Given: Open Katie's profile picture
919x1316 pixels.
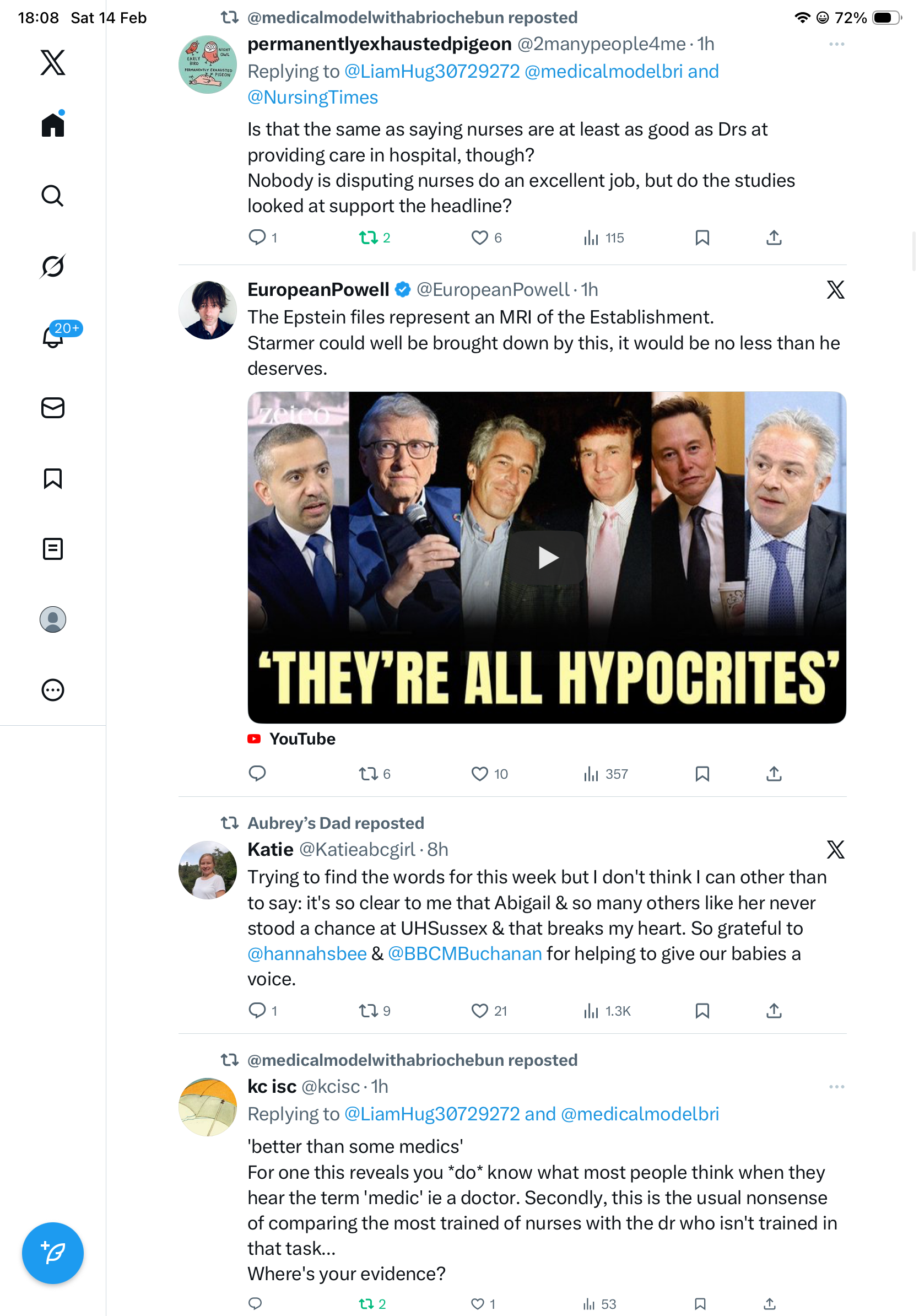Looking at the screenshot, I should 207,870.
